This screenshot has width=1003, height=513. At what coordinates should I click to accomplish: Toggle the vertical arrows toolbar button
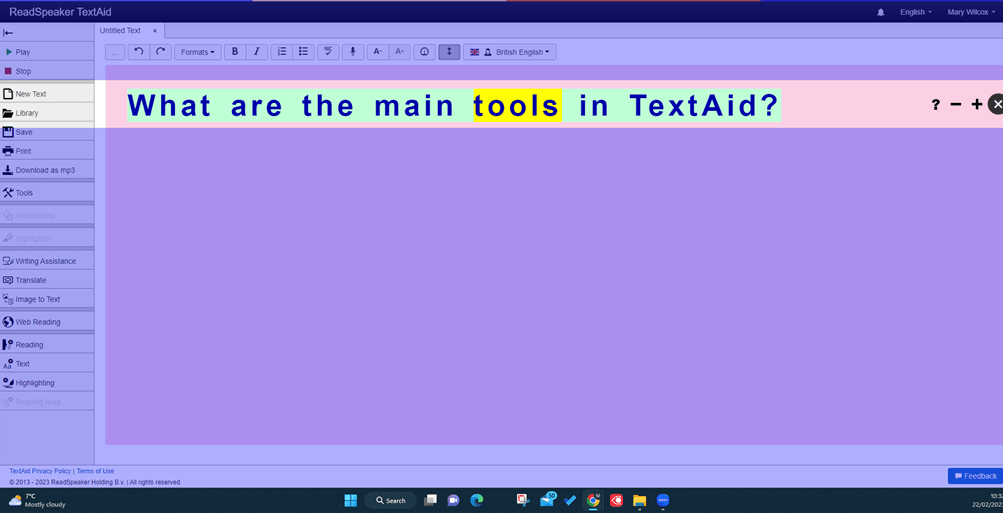449,52
